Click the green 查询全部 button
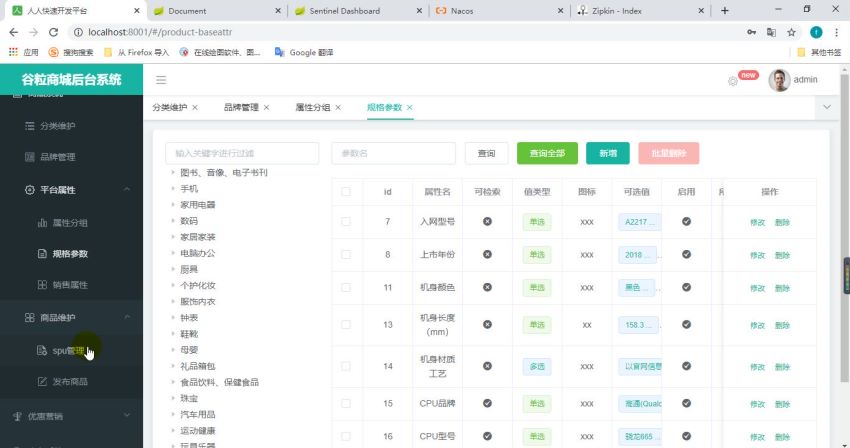The image size is (850, 448). pos(548,153)
